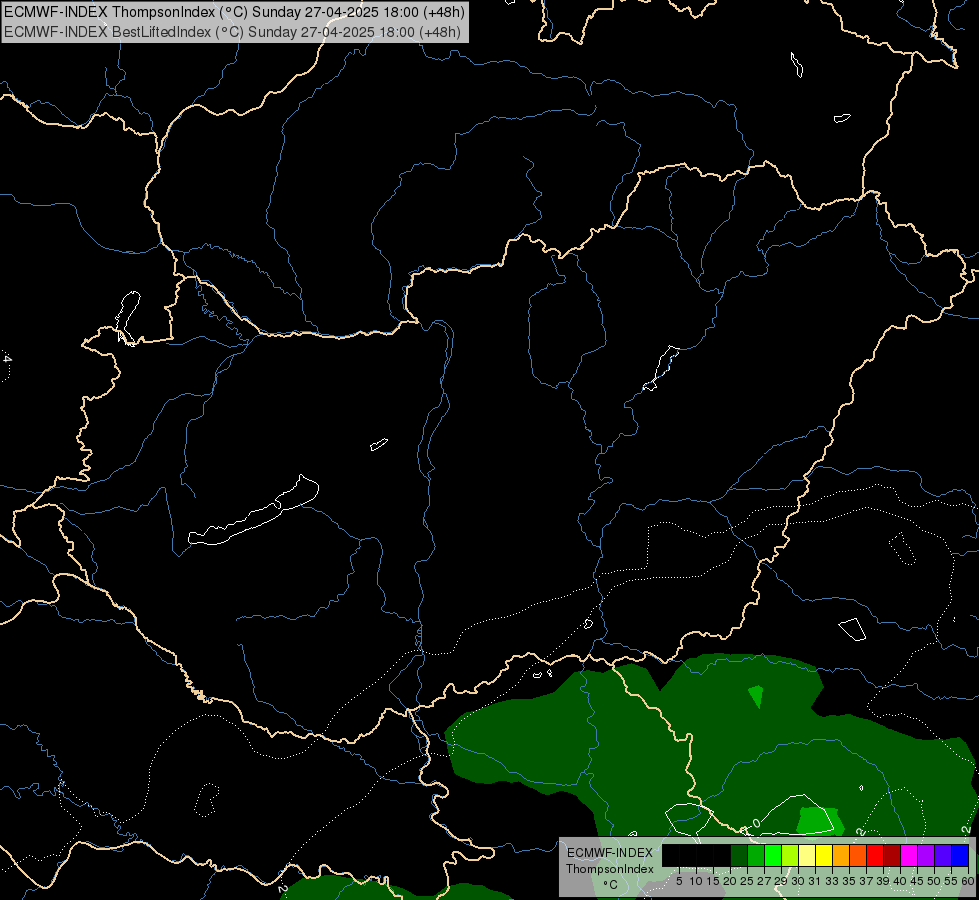Choose the magenta 40-45 legend swatch
This screenshot has width=979, height=900.
click(x=909, y=855)
